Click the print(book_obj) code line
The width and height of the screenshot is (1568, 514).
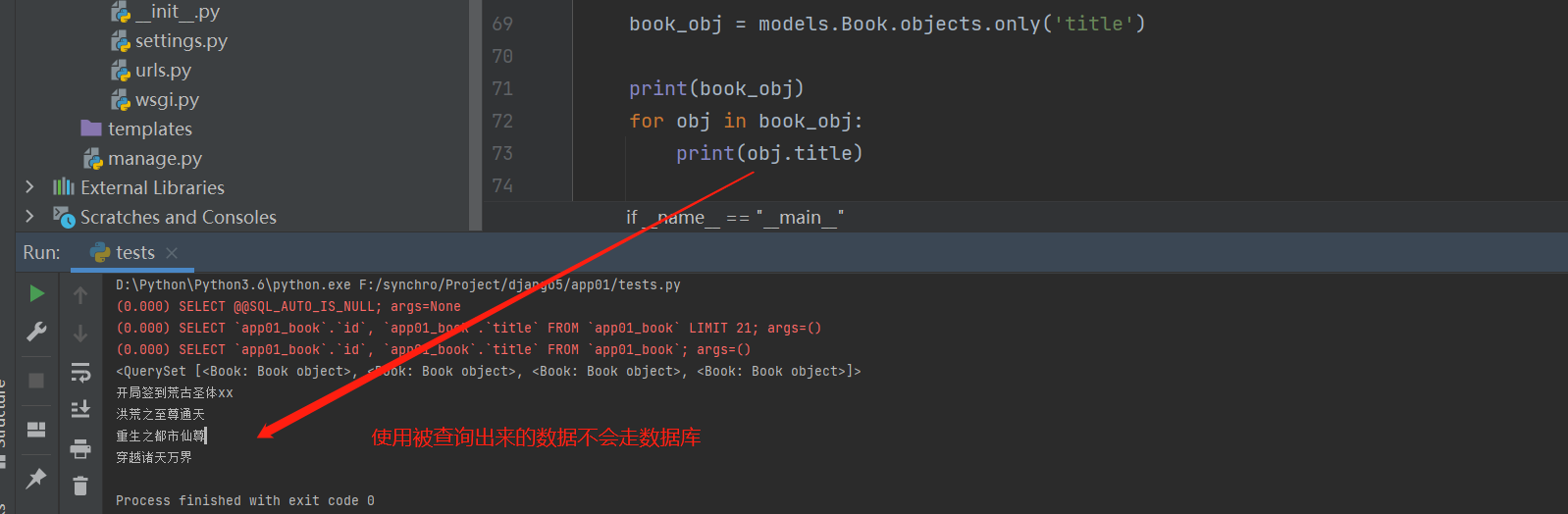coord(716,88)
